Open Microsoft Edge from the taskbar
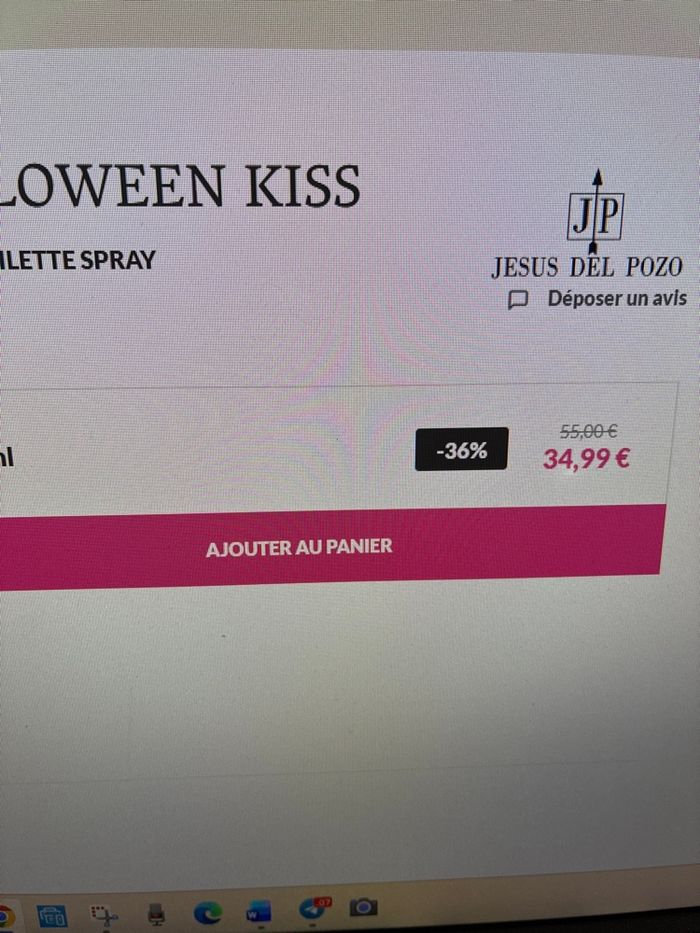 click(208, 912)
